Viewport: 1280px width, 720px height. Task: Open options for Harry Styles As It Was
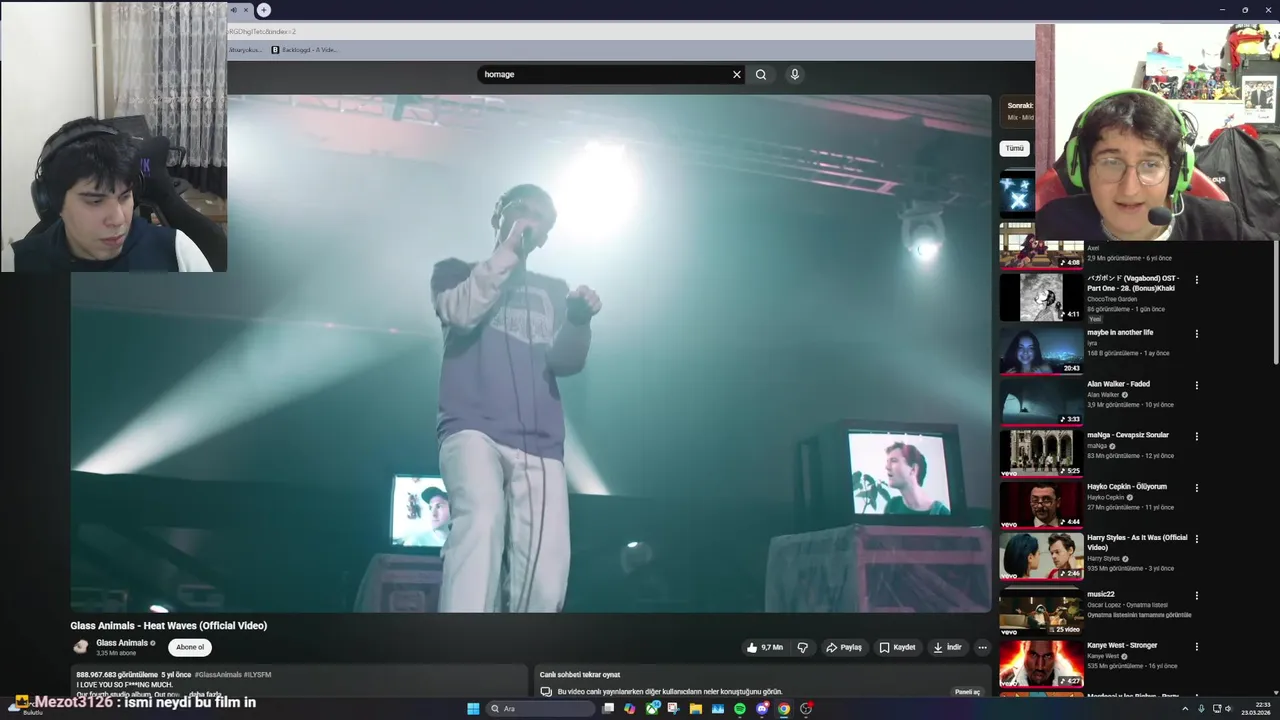pyautogui.click(x=1196, y=539)
